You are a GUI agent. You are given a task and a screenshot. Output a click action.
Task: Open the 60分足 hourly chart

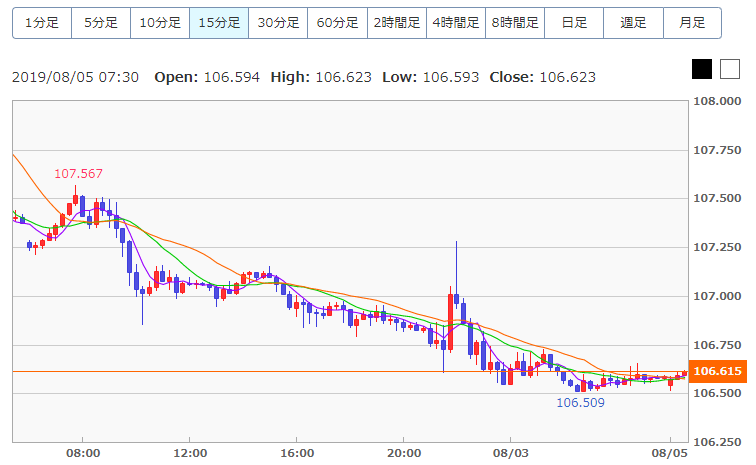337,22
